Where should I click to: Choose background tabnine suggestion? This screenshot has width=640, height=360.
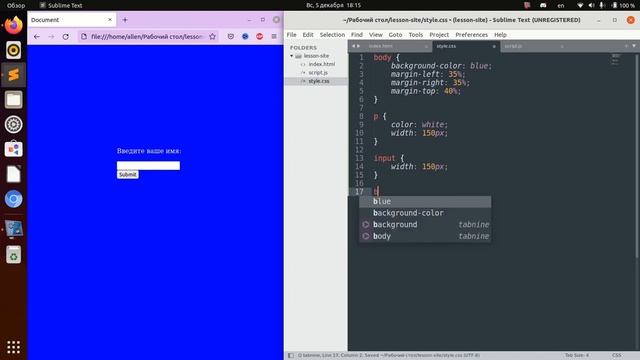(x=425, y=224)
